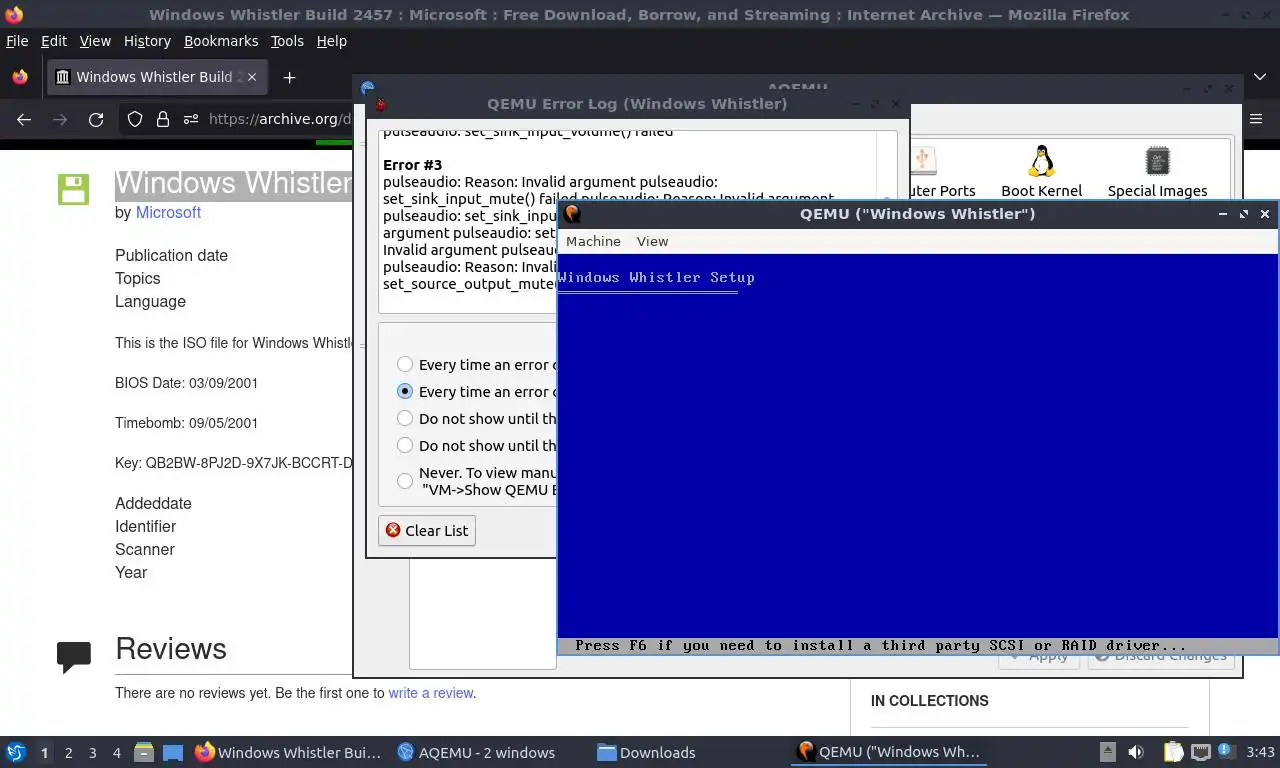Viewport: 1280px width, 768px height.
Task: Click the red error icon on Clear List button
Action: click(393, 530)
